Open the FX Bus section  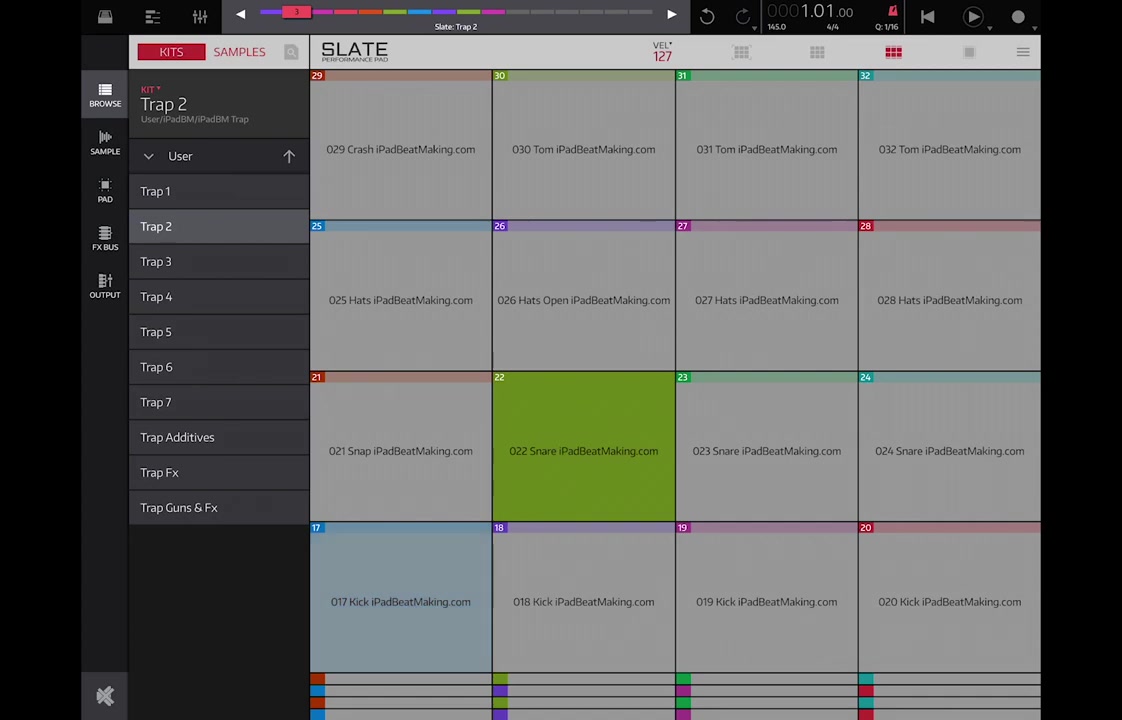point(105,238)
